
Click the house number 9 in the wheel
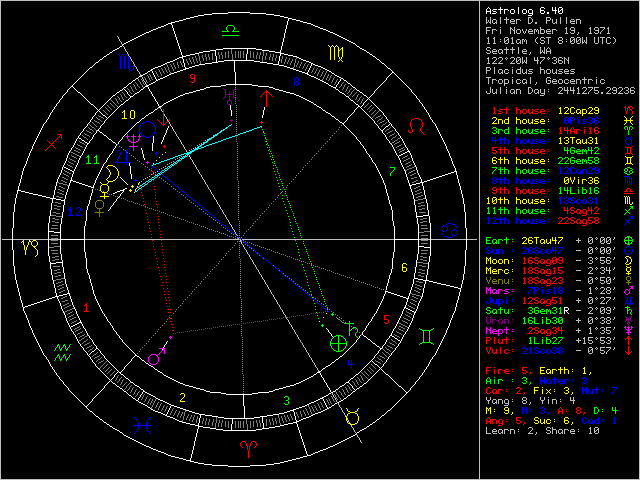[192, 78]
